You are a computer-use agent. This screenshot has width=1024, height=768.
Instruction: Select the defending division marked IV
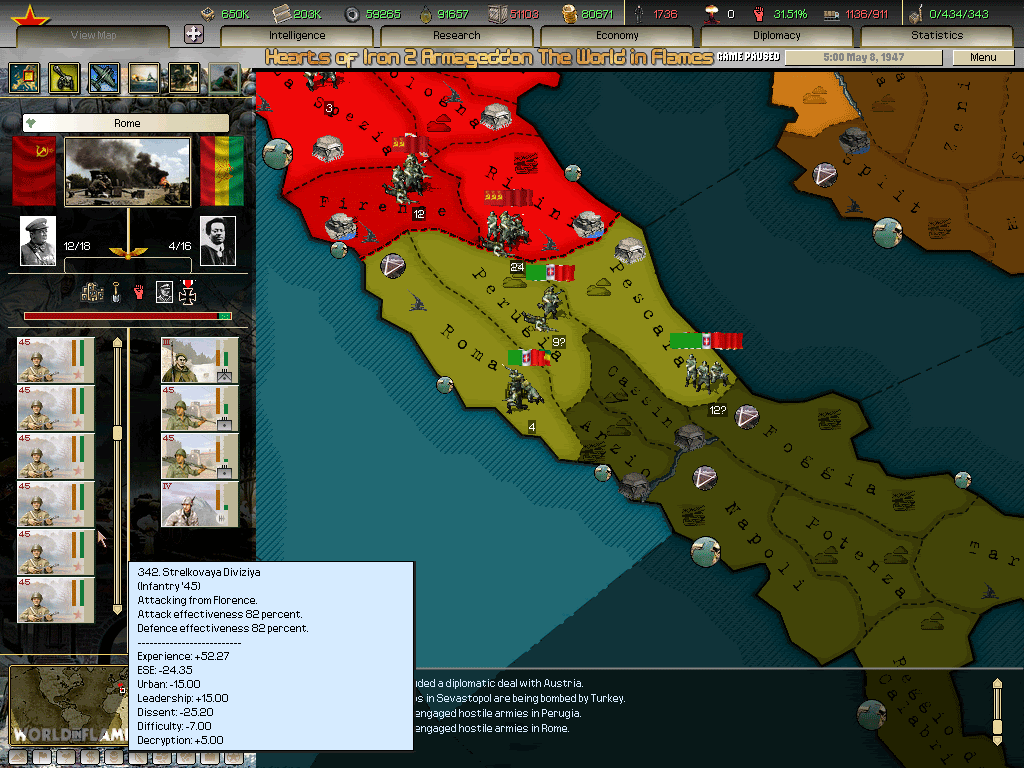(200, 504)
